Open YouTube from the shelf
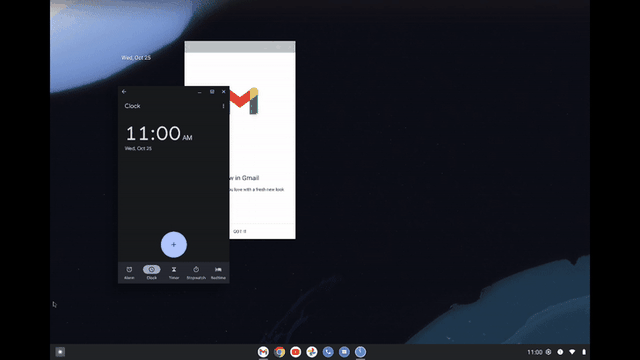640x360 pixels. 296,351
